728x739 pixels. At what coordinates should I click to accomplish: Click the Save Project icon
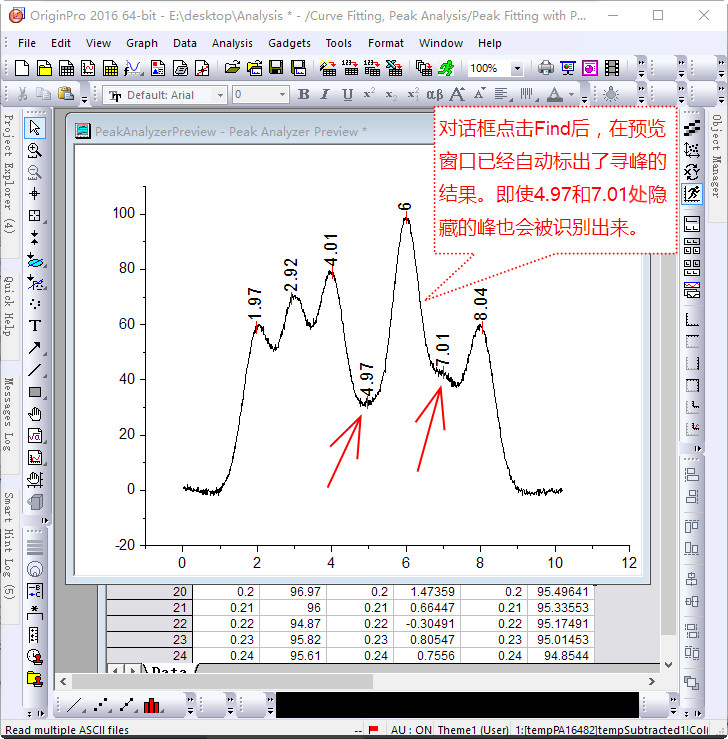(275, 68)
